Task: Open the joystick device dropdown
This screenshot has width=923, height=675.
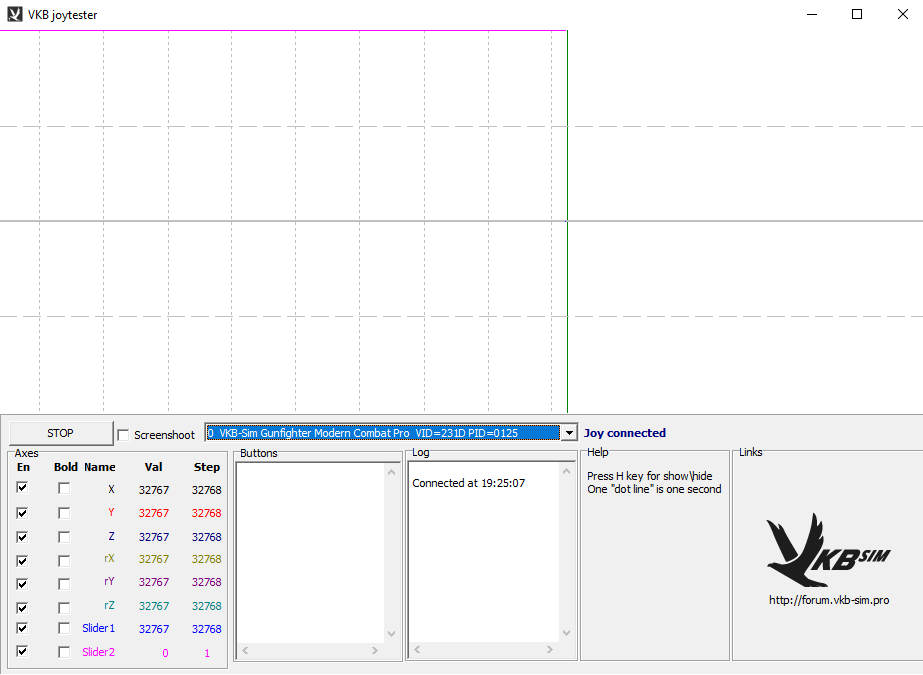Action: [x=569, y=433]
